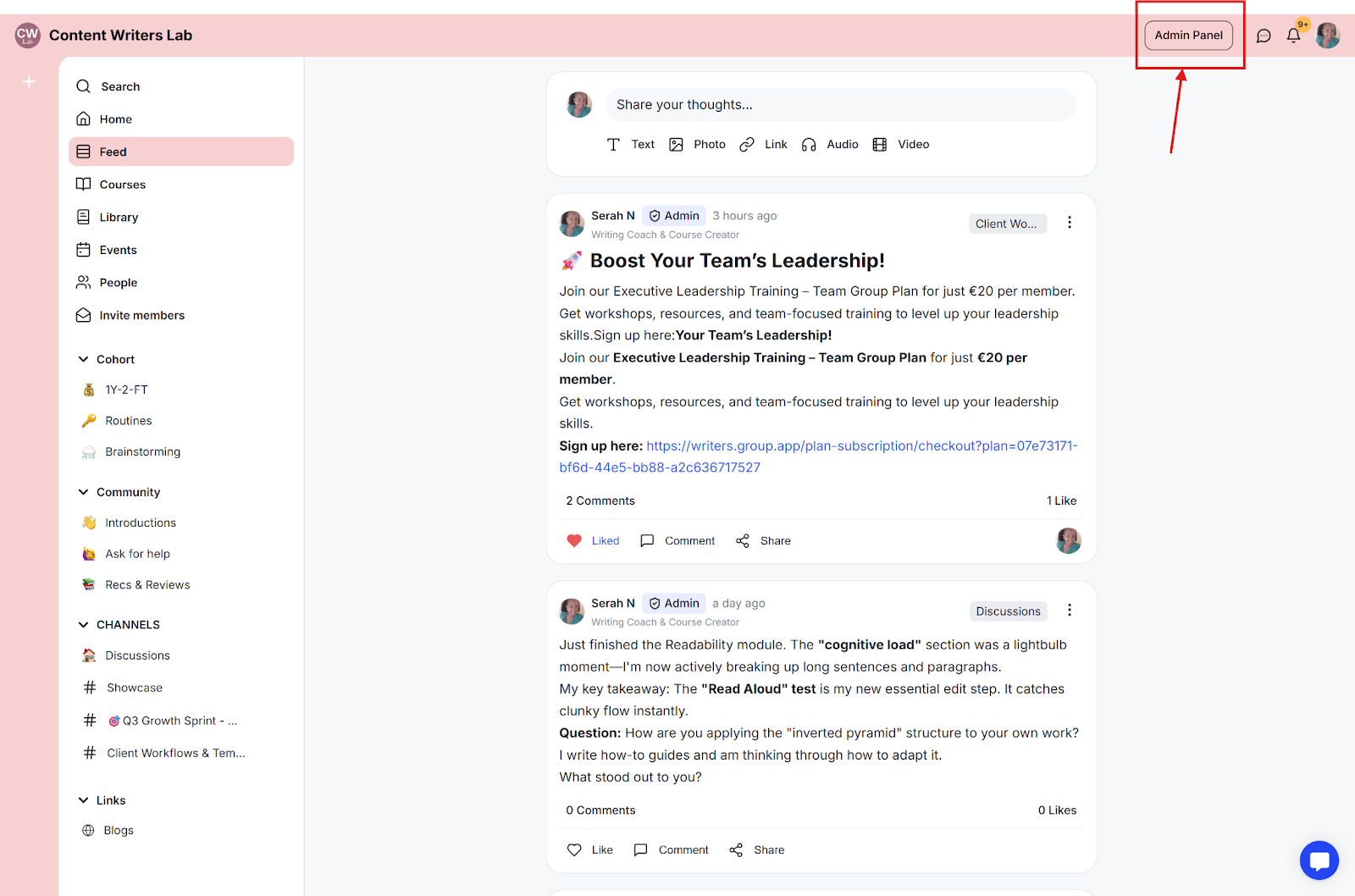Unlike the Boost Your Team's Leadership post
The image size is (1355, 896).
click(593, 541)
